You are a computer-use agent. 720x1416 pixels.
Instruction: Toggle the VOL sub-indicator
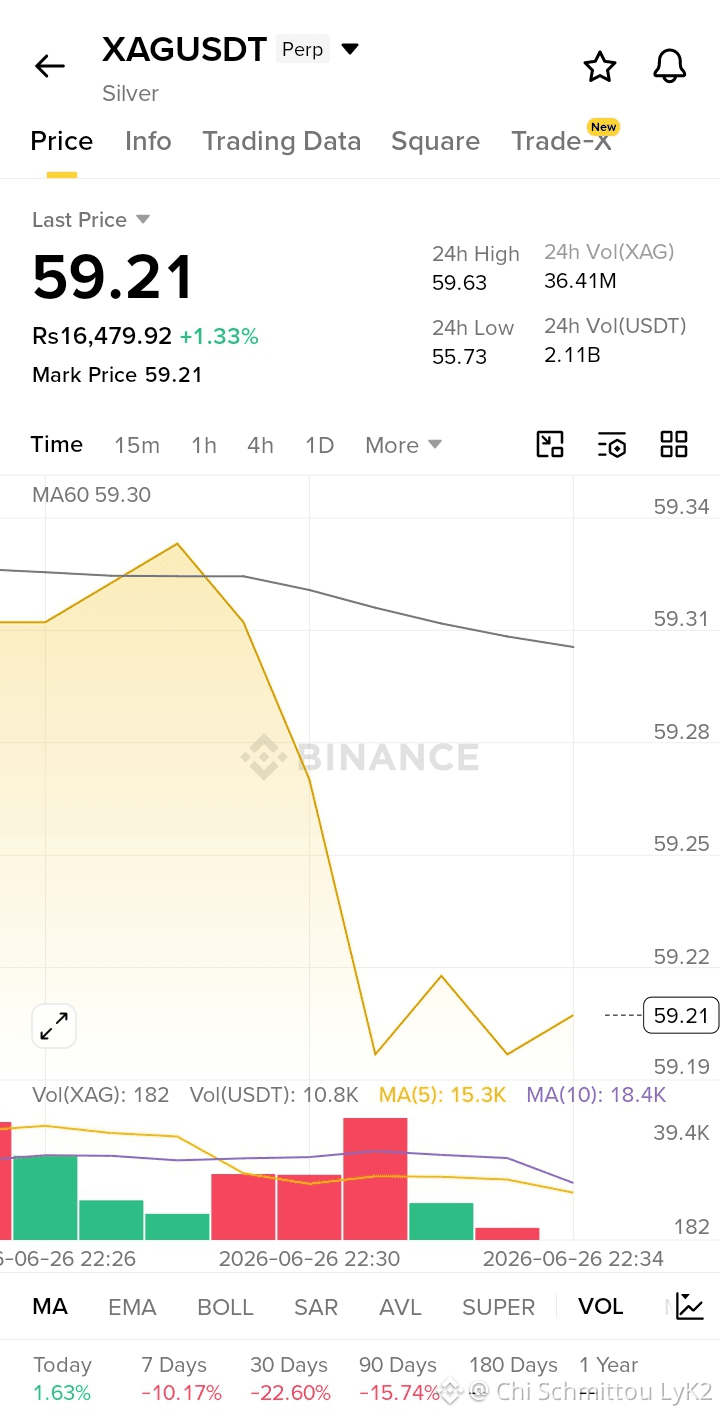[x=600, y=1307]
